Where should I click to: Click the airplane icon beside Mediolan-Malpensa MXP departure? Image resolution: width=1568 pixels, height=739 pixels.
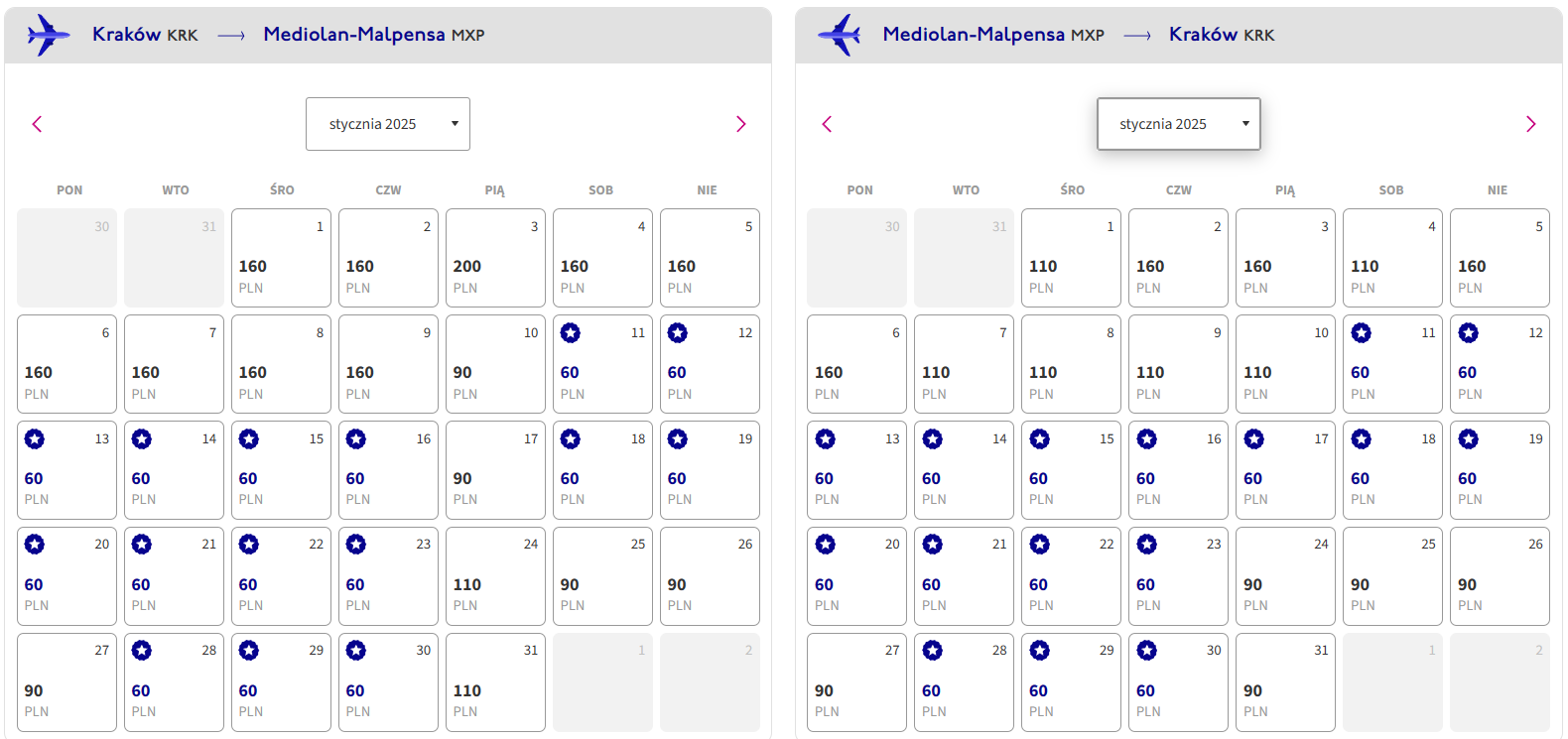(x=840, y=35)
